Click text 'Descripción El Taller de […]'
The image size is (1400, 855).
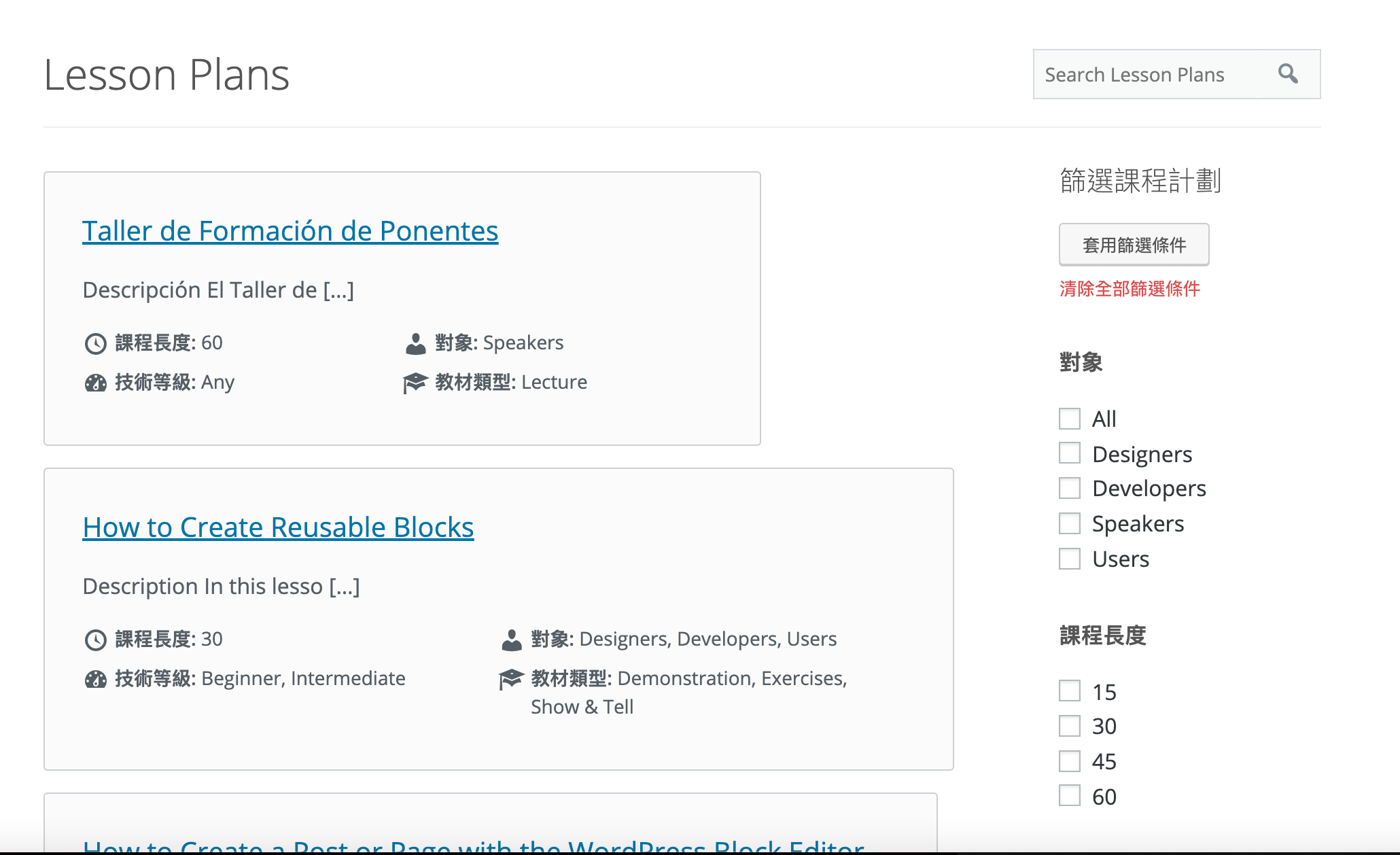pyautogui.click(x=218, y=290)
